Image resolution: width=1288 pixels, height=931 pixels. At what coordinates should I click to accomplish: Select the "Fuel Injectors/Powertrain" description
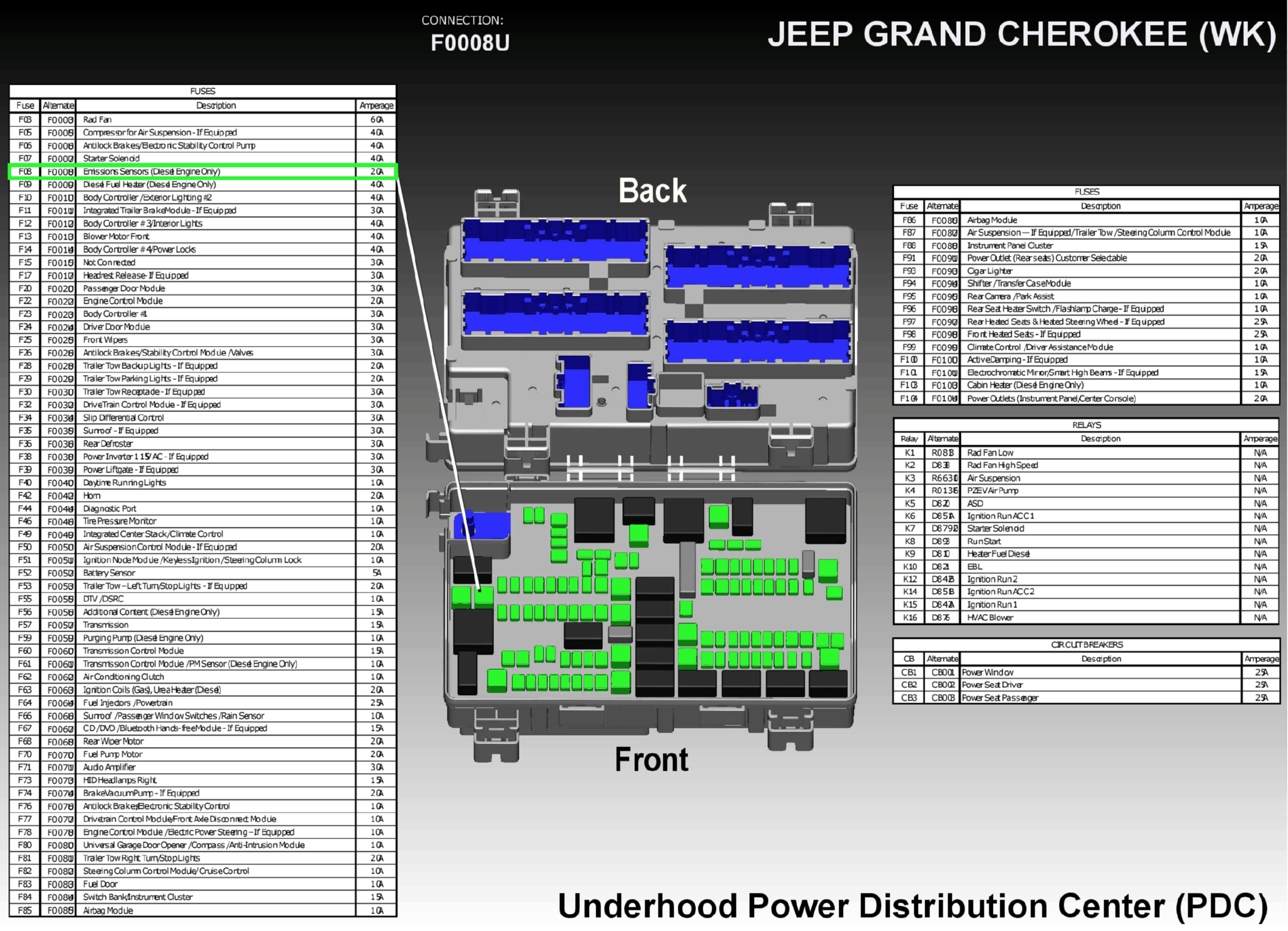click(x=128, y=703)
